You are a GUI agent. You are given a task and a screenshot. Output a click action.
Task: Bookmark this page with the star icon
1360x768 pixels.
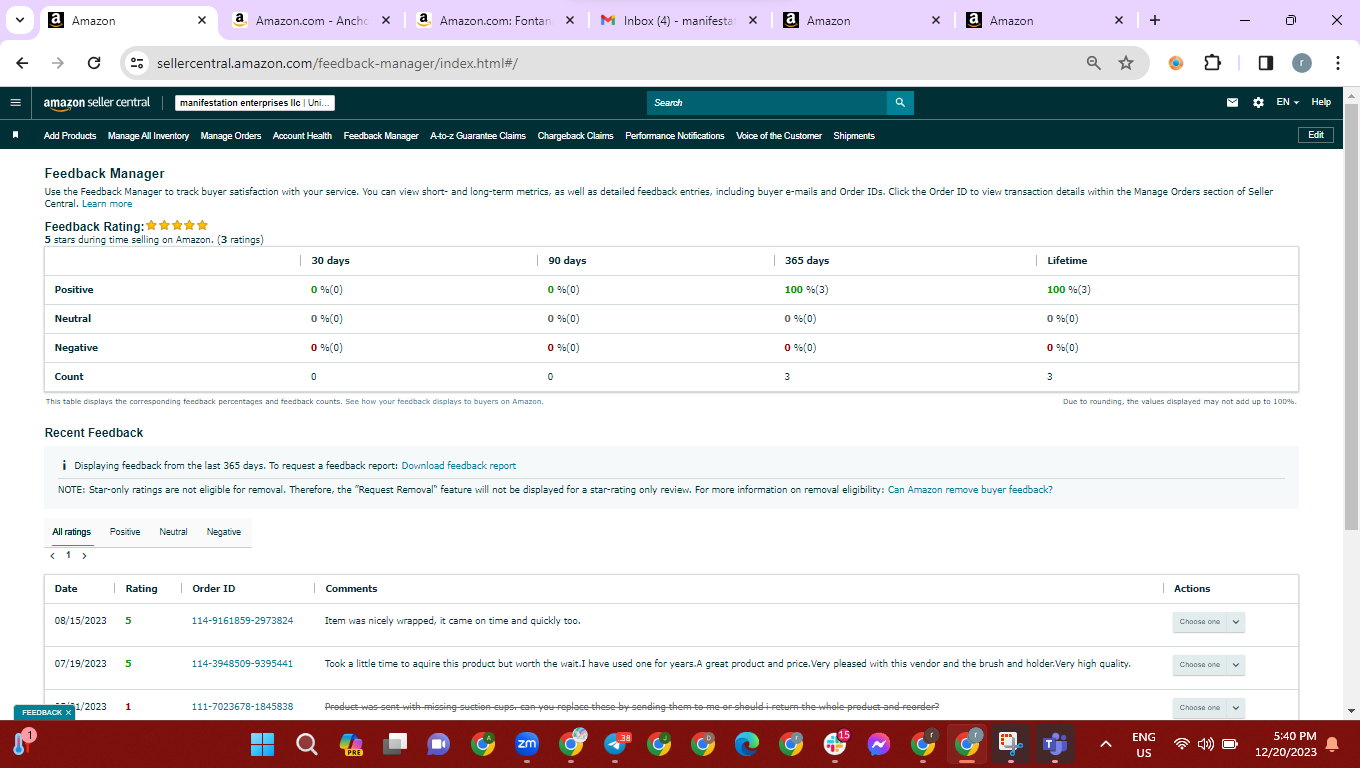click(1126, 63)
